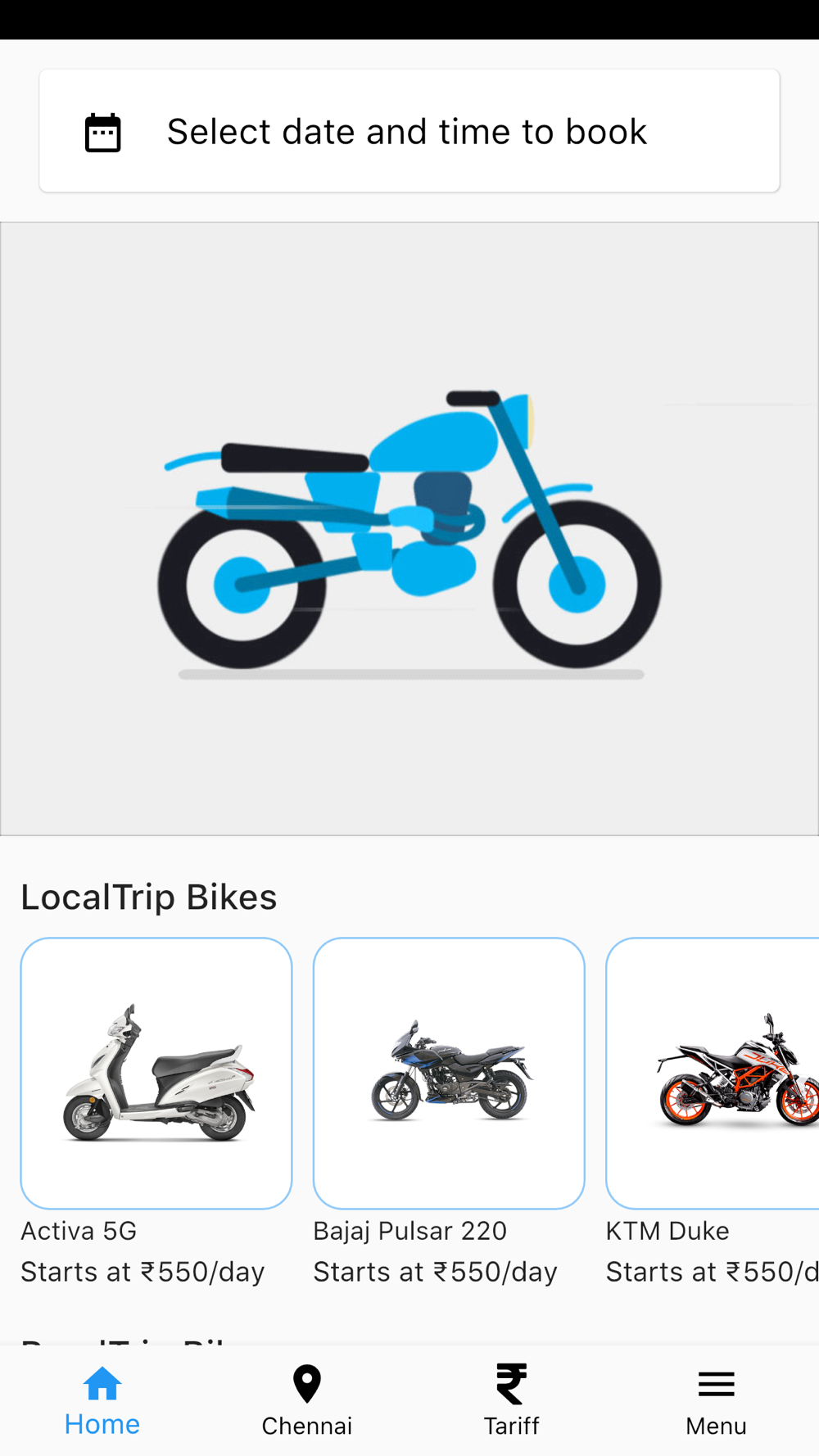Tap the calendar icon in booking bar
This screenshot has height=1456, width=819.
103,133
